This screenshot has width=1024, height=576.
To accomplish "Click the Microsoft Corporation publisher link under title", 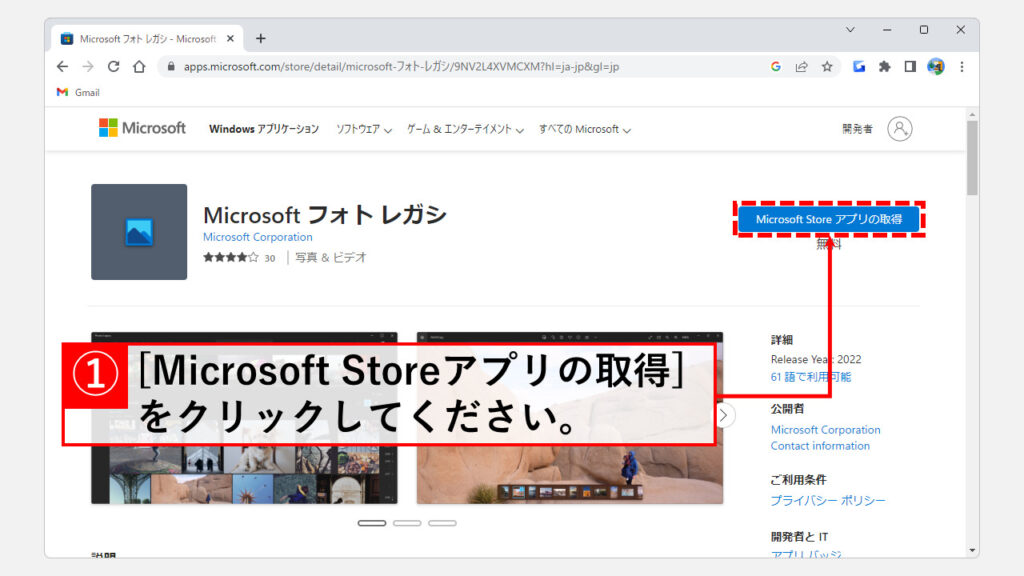I will [x=257, y=237].
